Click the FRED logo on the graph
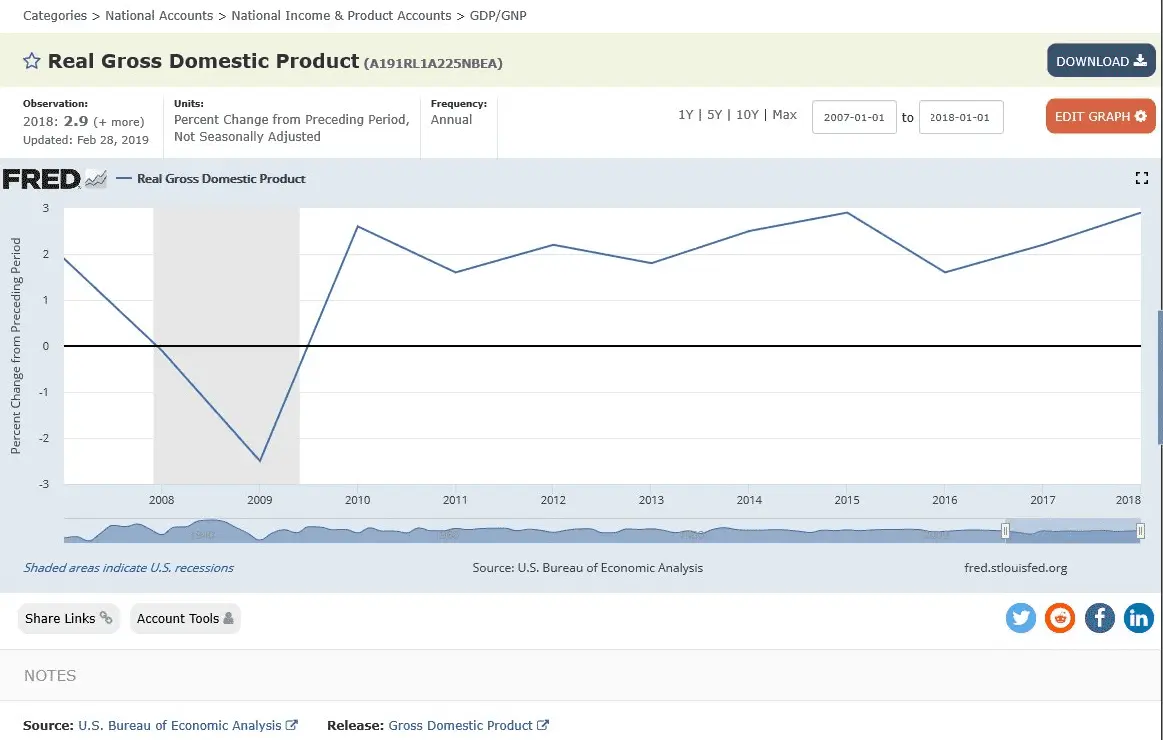 [x=54, y=179]
